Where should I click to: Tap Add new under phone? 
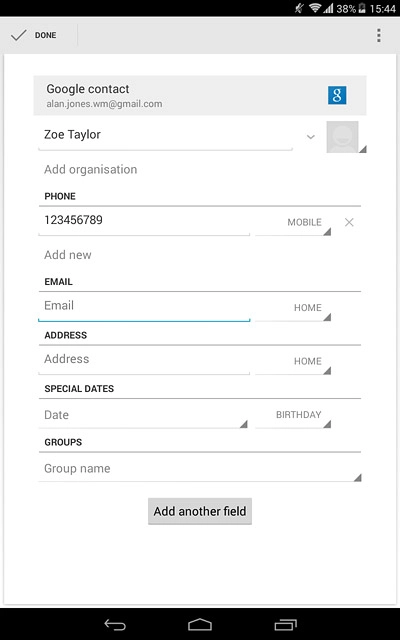pyautogui.click(x=68, y=255)
